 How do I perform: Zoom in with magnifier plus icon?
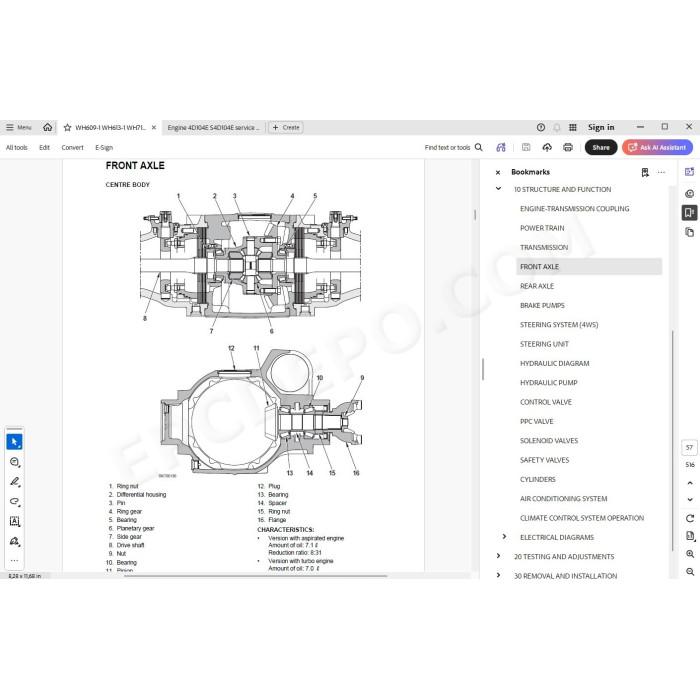[690, 554]
